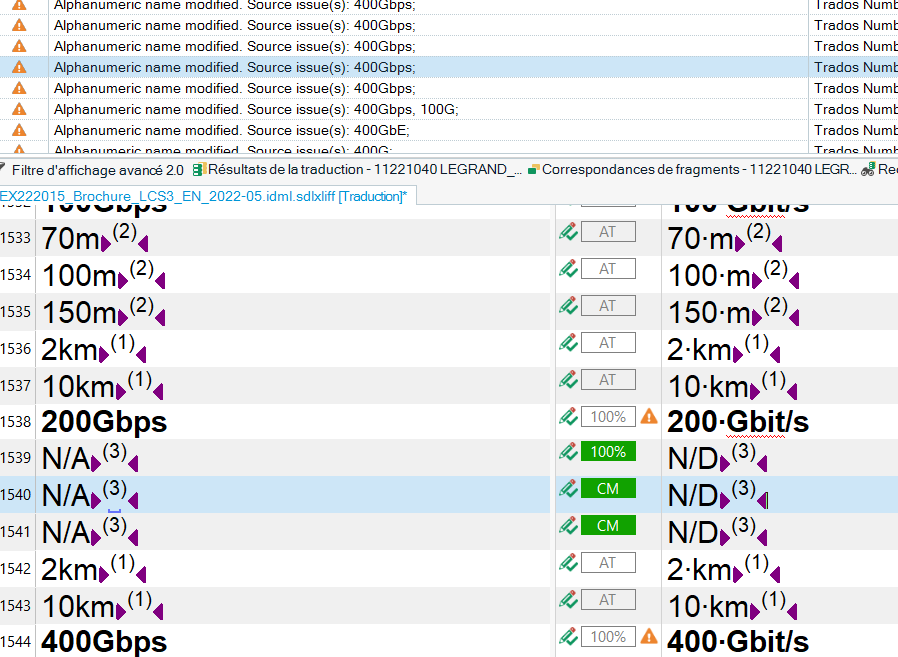Place cursor in target '100·m' of segment 1534
Image resolution: width=898 pixels, height=657 pixels.
pyautogui.click(x=709, y=276)
